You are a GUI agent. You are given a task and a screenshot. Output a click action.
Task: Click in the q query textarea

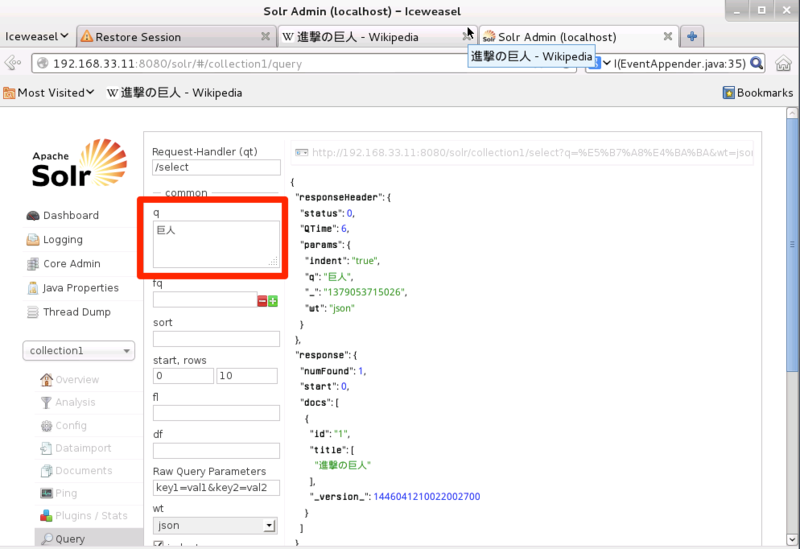(216, 244)
